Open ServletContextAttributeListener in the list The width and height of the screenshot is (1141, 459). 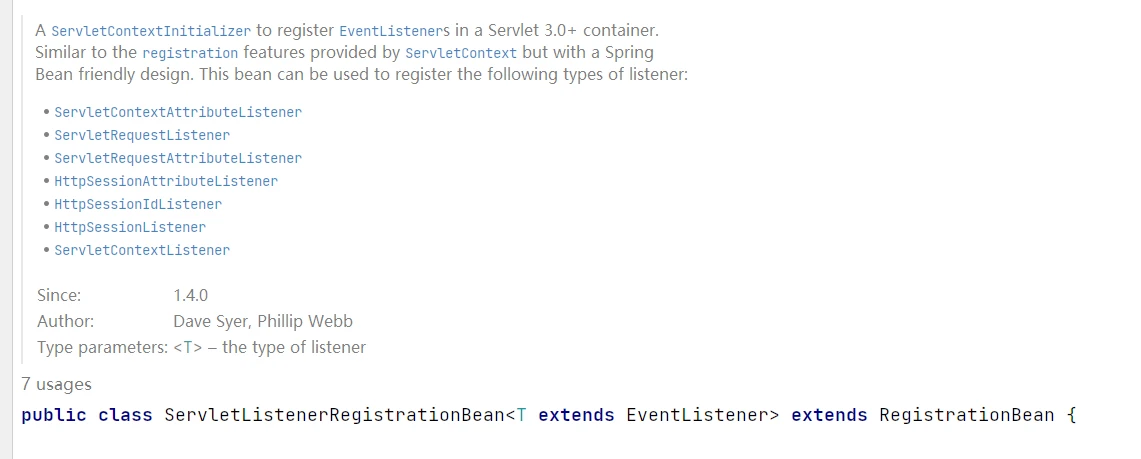click(x=178, y=113)
